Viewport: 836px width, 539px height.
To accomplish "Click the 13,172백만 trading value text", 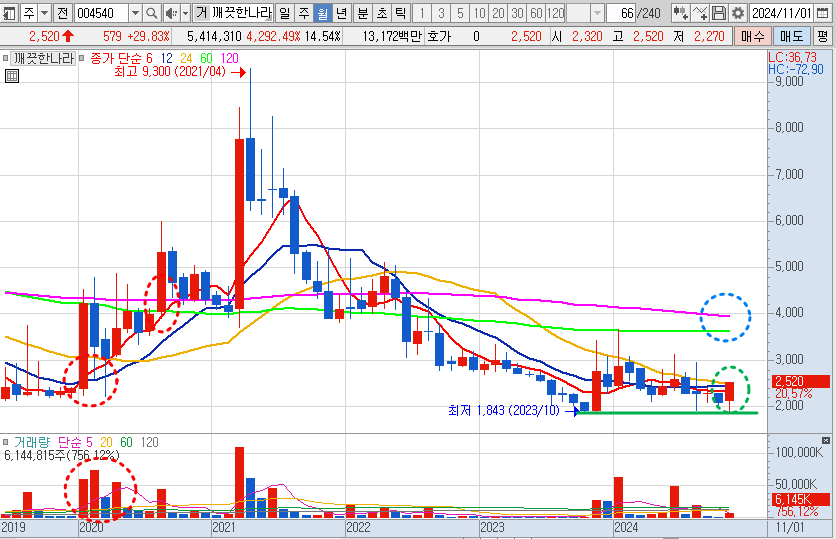I will click(392, 36).
